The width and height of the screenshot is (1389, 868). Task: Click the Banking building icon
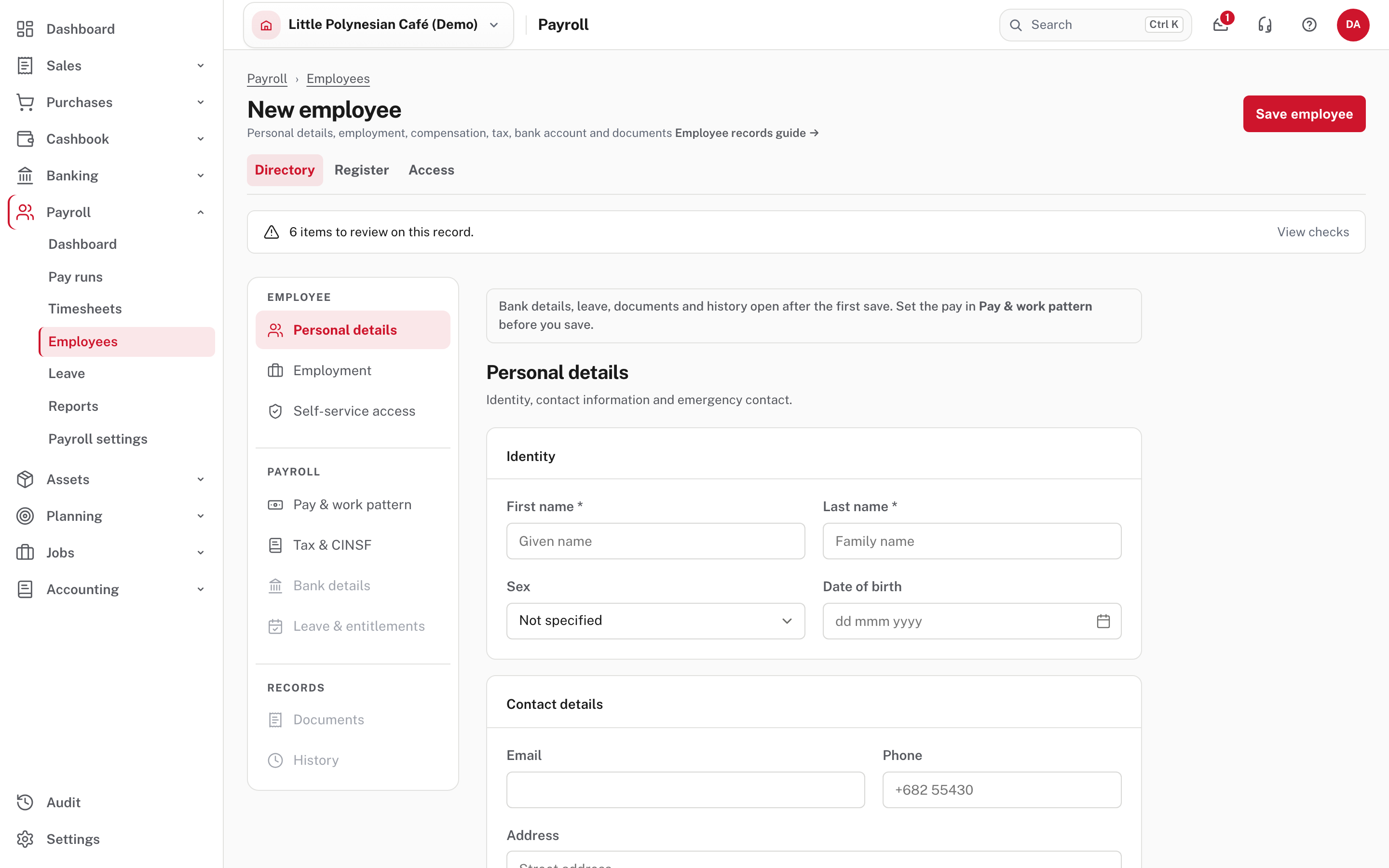pyautogui.click(x=25, y=176)
